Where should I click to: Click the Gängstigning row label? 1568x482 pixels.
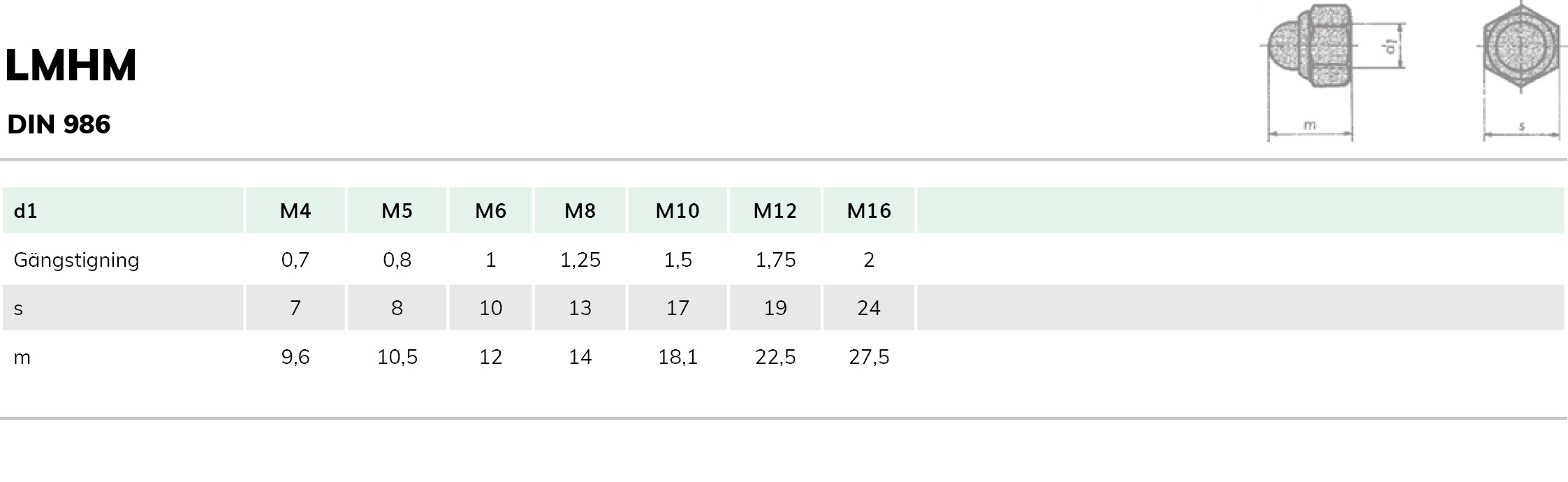77,260
